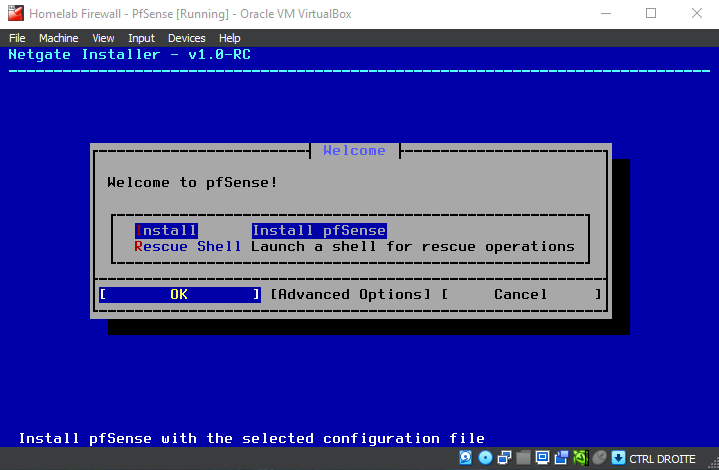Open the Machine menu
719x470 pixels.
click(58, 38)
